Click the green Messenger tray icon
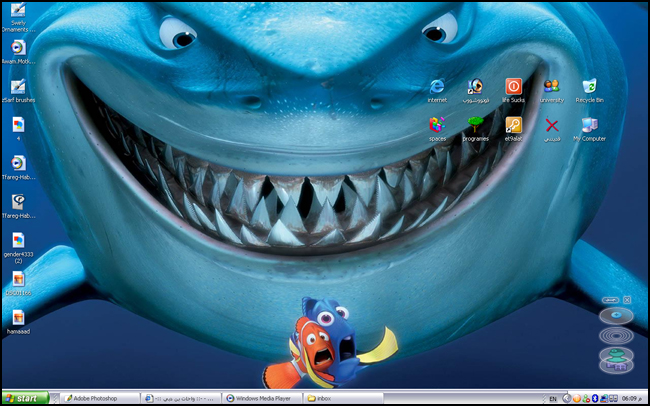 [x=586, y=399]
